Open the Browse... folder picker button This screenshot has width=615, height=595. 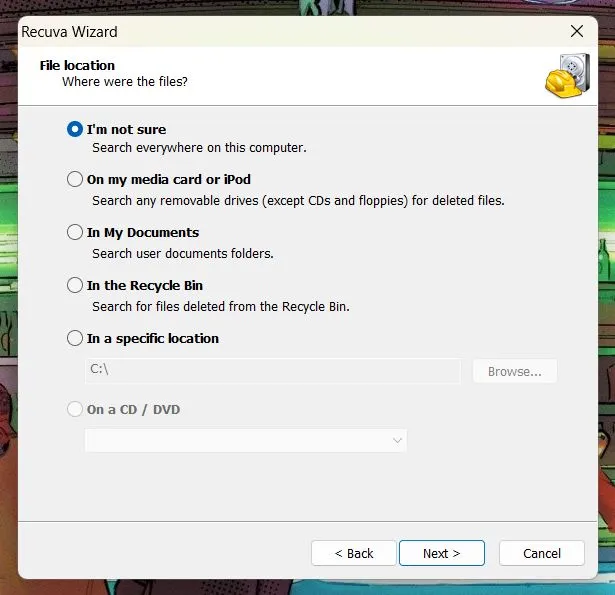515,371
